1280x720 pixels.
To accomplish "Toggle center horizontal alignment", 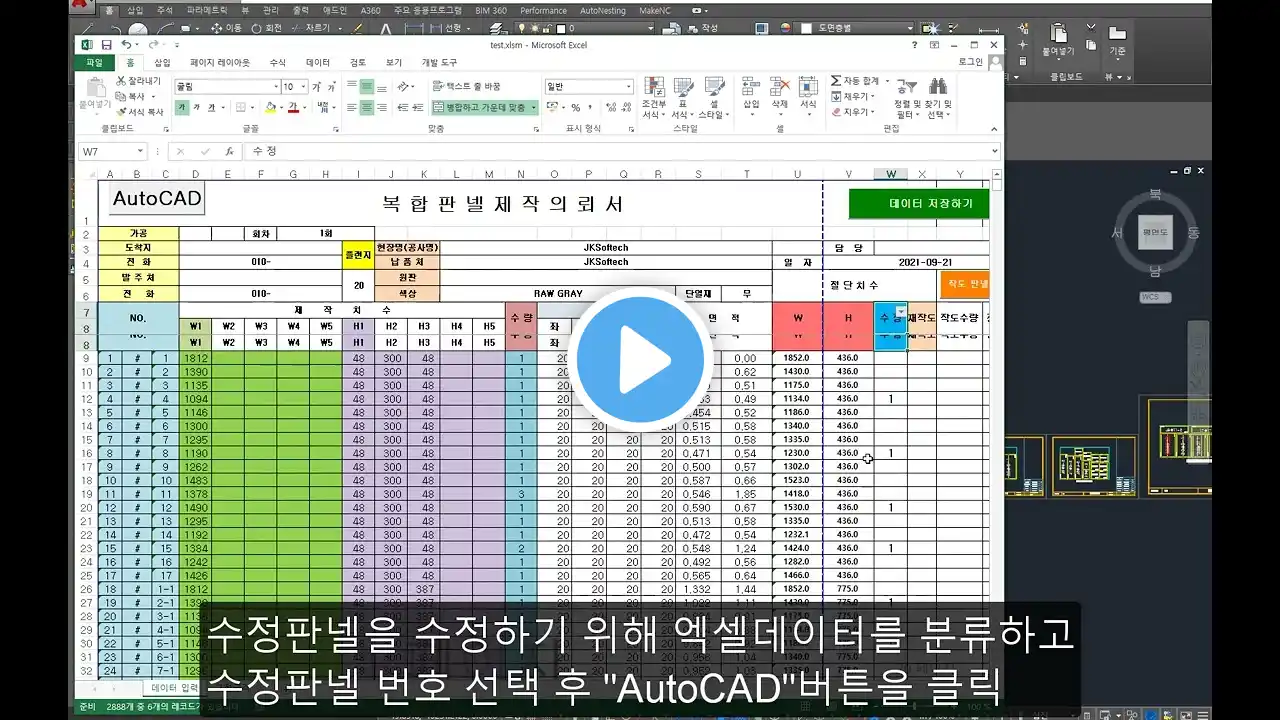I will [x=366, y=108].
